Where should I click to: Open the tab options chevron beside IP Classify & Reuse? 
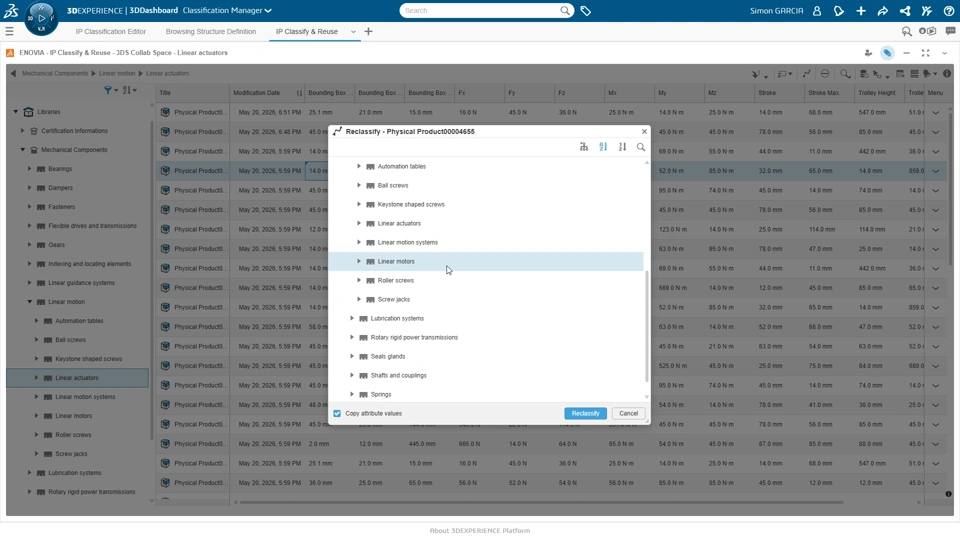353,32
